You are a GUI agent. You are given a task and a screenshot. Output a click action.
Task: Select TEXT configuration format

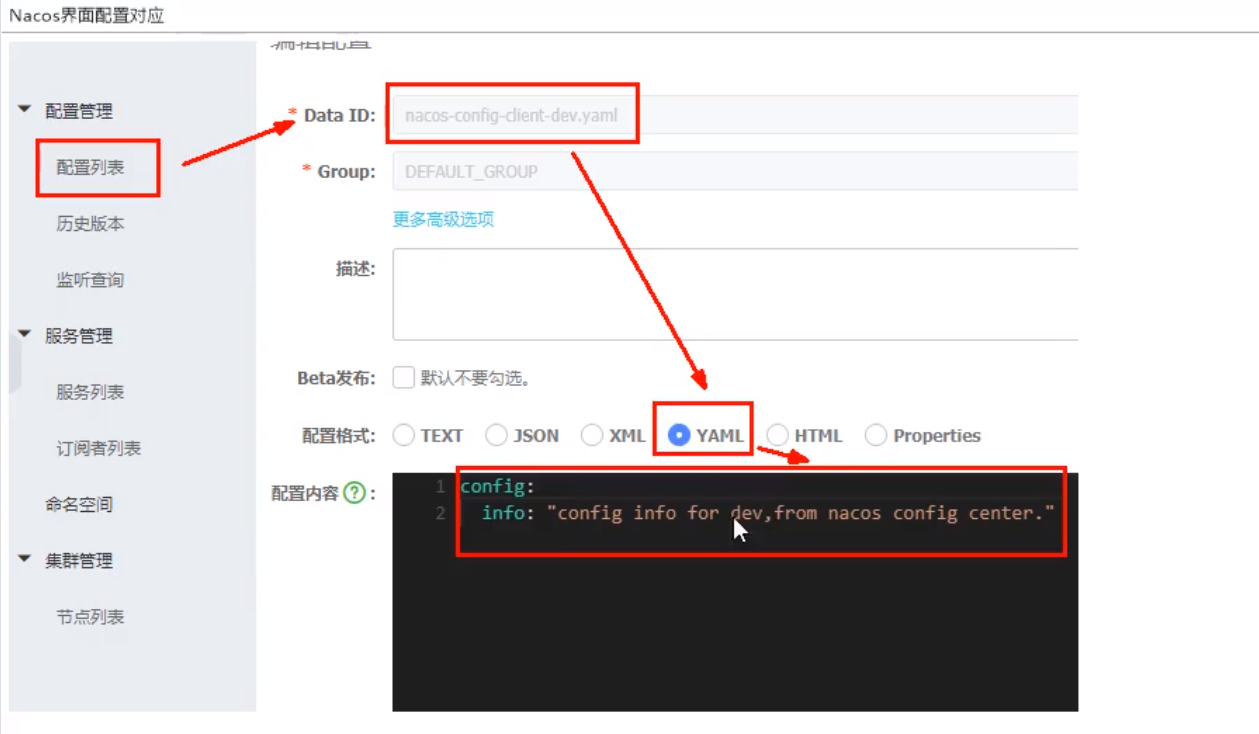point(404,435)
